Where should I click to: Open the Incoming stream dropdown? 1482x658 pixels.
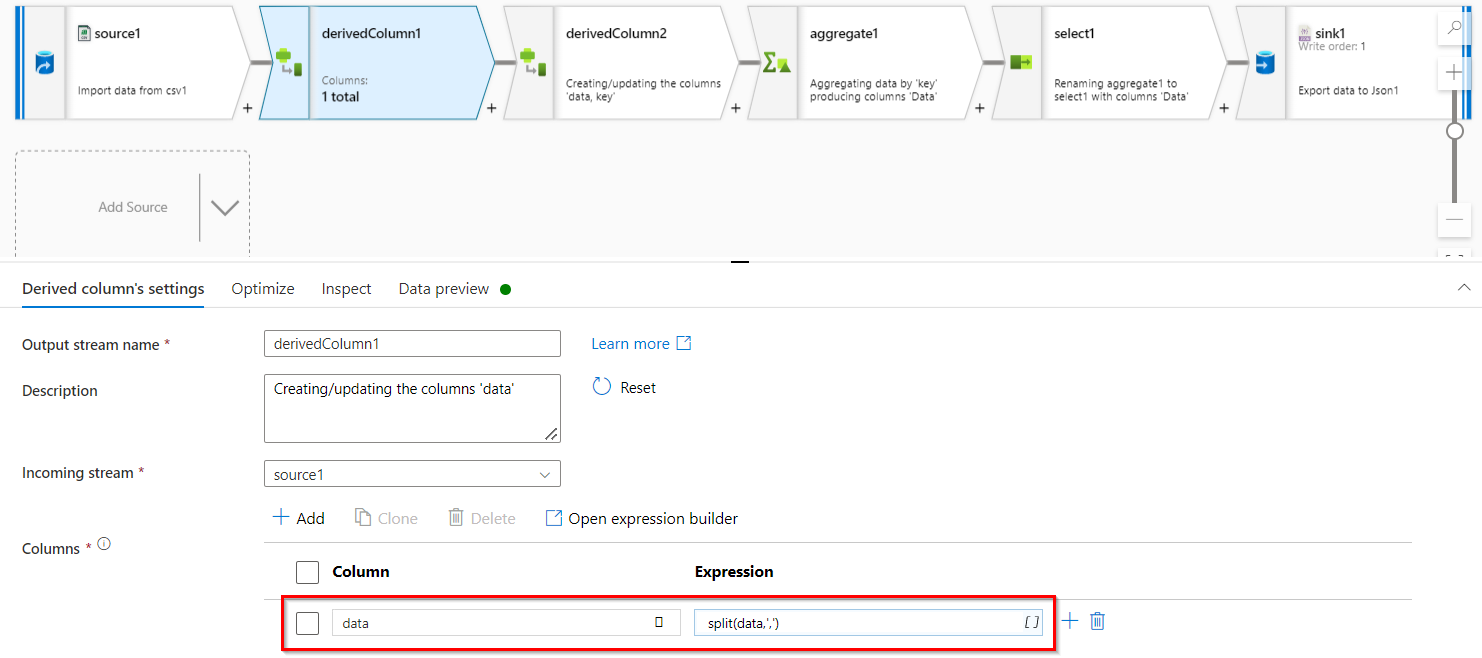pos(412,474)
